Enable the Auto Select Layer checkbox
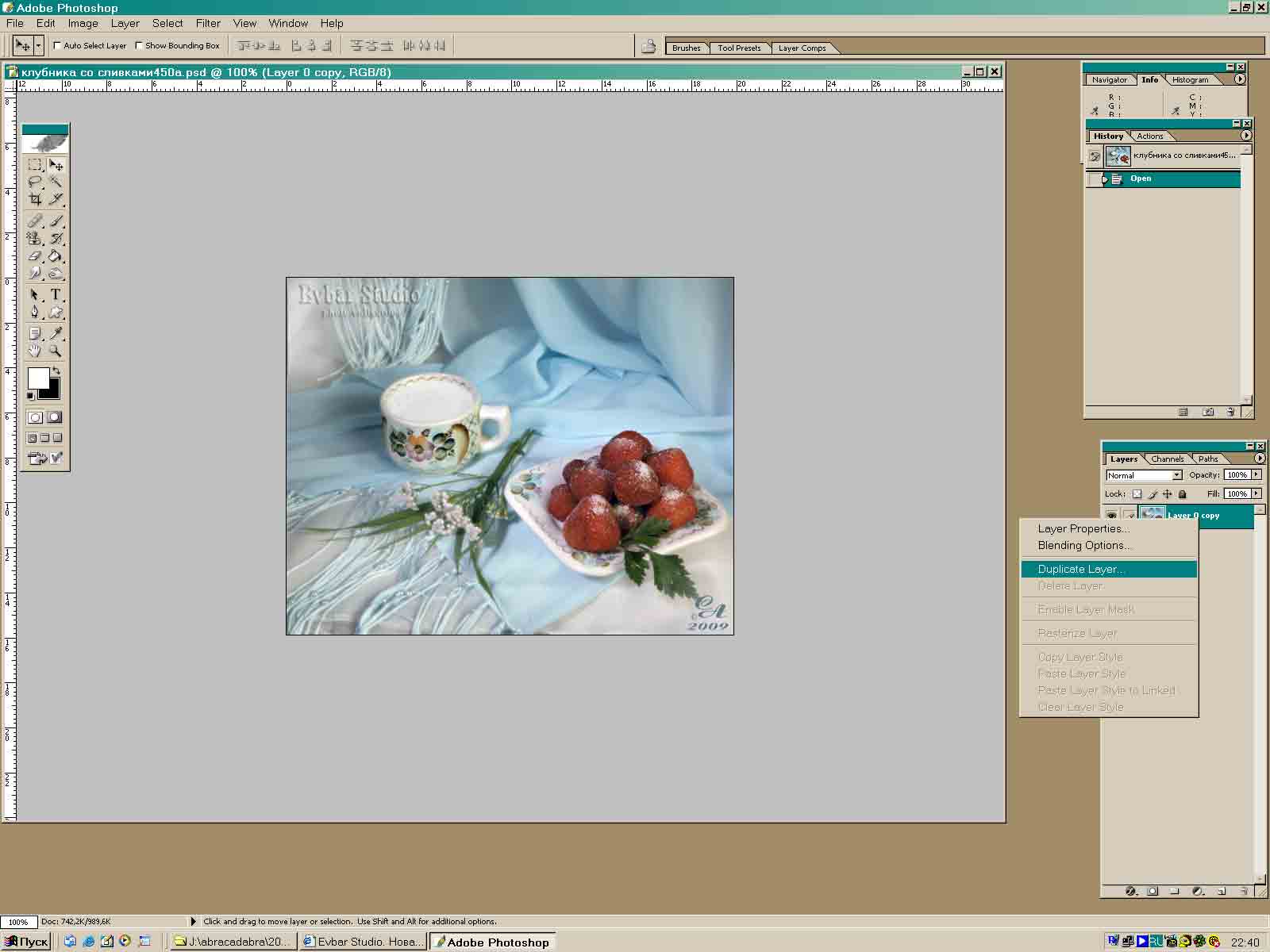 tap(57, 46)
